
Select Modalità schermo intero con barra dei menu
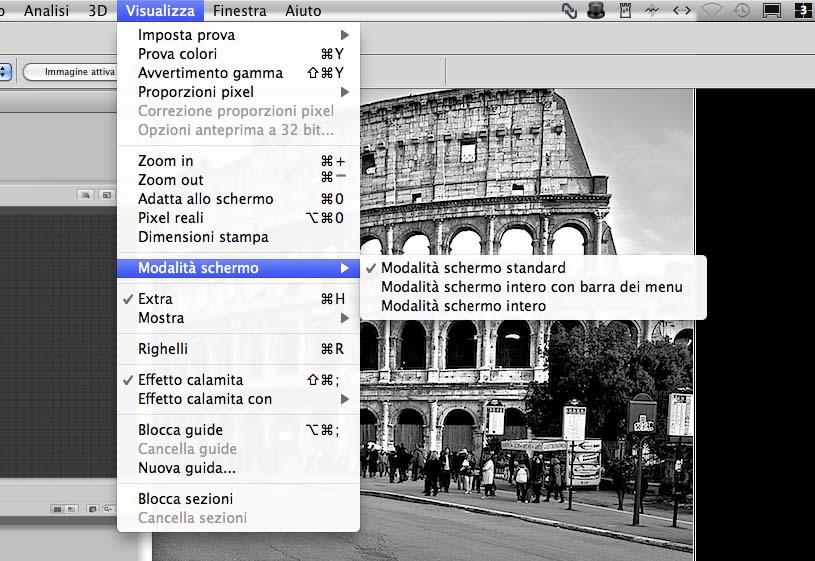point(533,287)
